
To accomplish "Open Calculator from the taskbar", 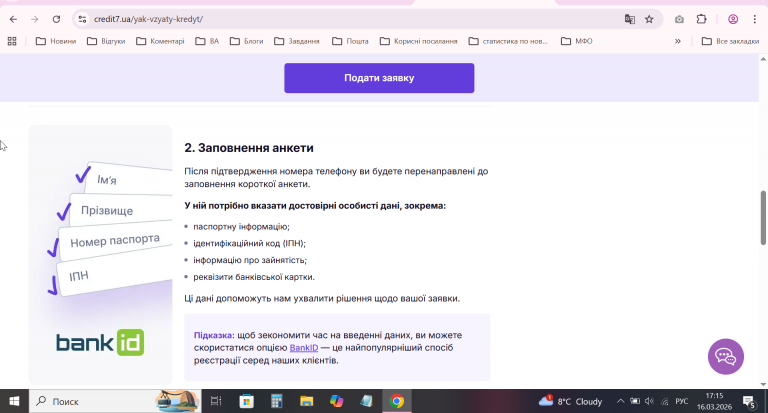I will (x=277, y=401).
